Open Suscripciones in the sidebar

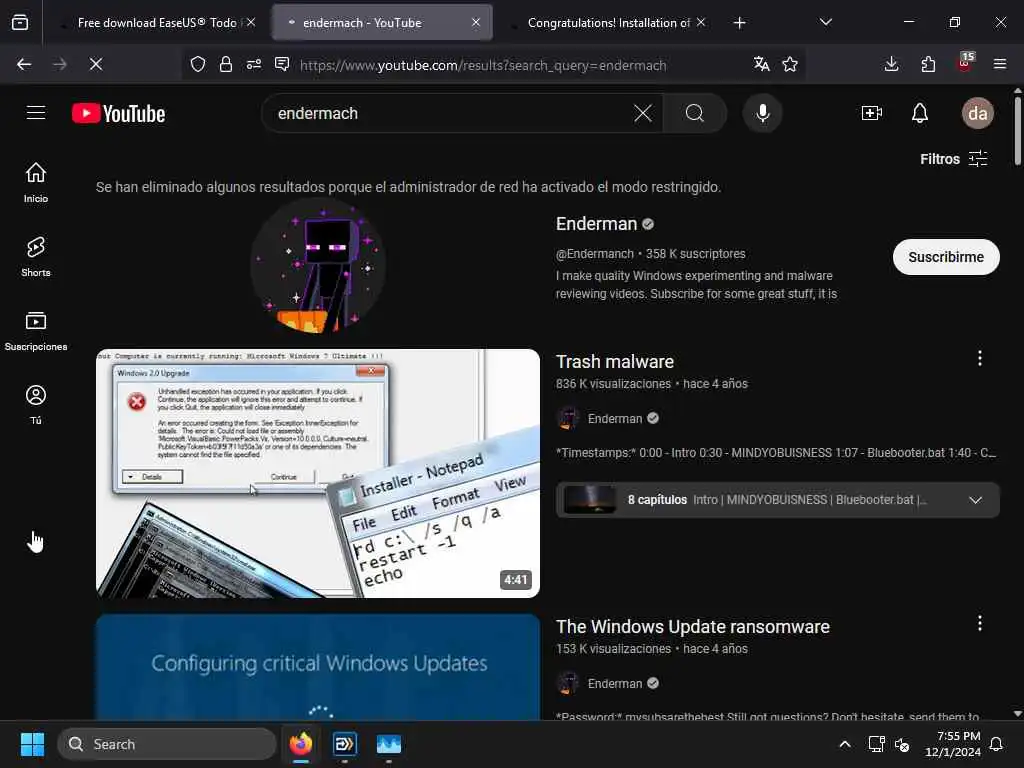click(36, 330)
